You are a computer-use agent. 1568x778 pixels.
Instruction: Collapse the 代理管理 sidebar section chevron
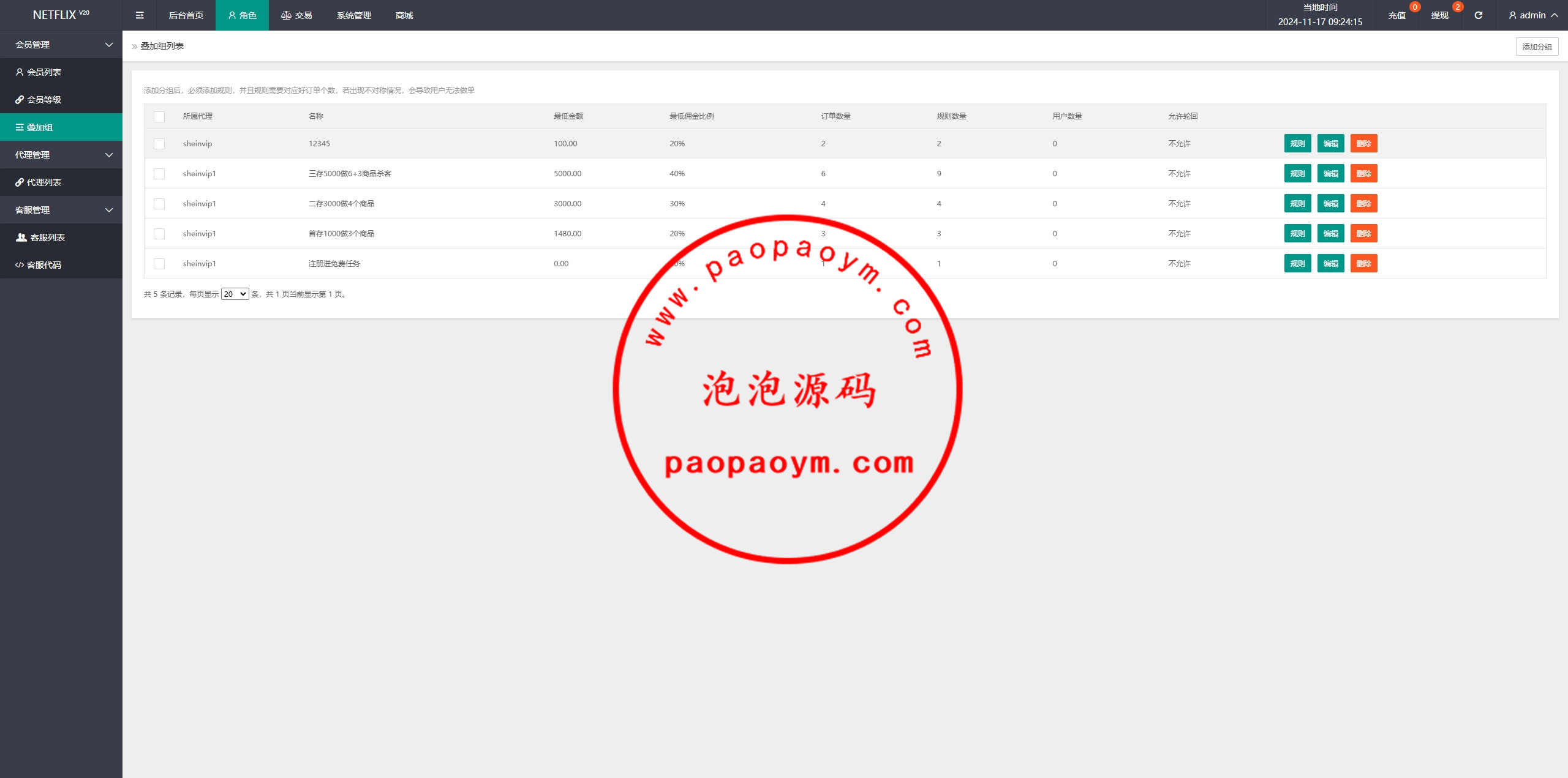(109, 155)
